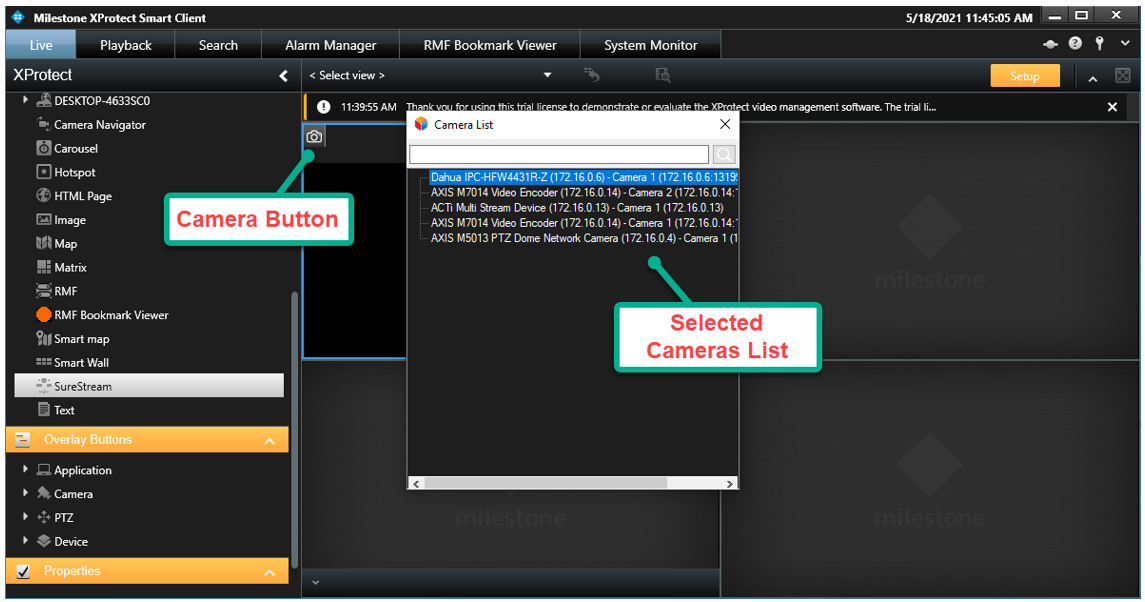Click the search magnifier in Camera List
1145x602 pixels.
723,154
